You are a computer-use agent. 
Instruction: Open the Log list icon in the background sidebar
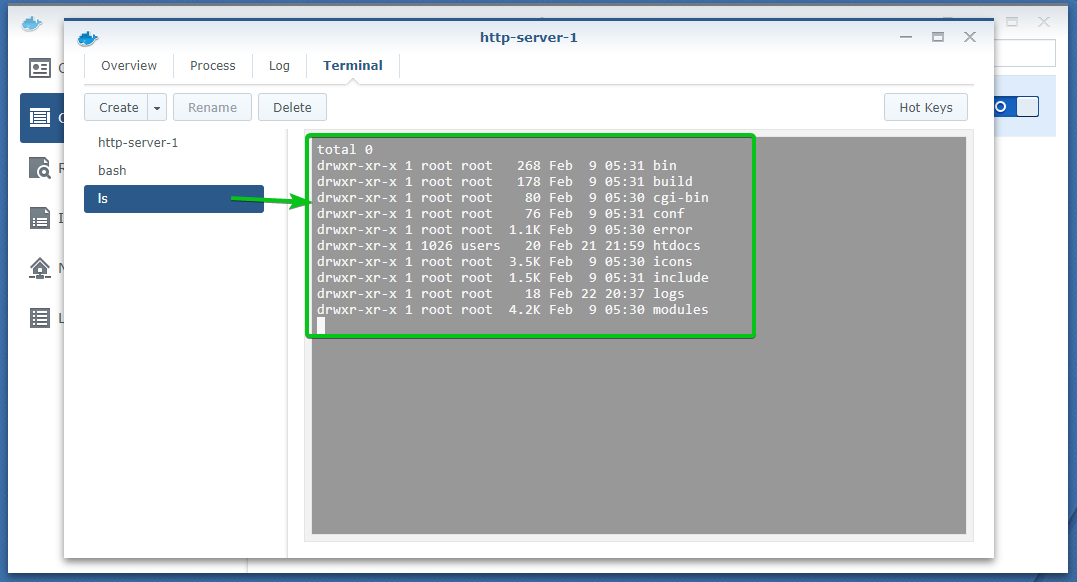40,318
